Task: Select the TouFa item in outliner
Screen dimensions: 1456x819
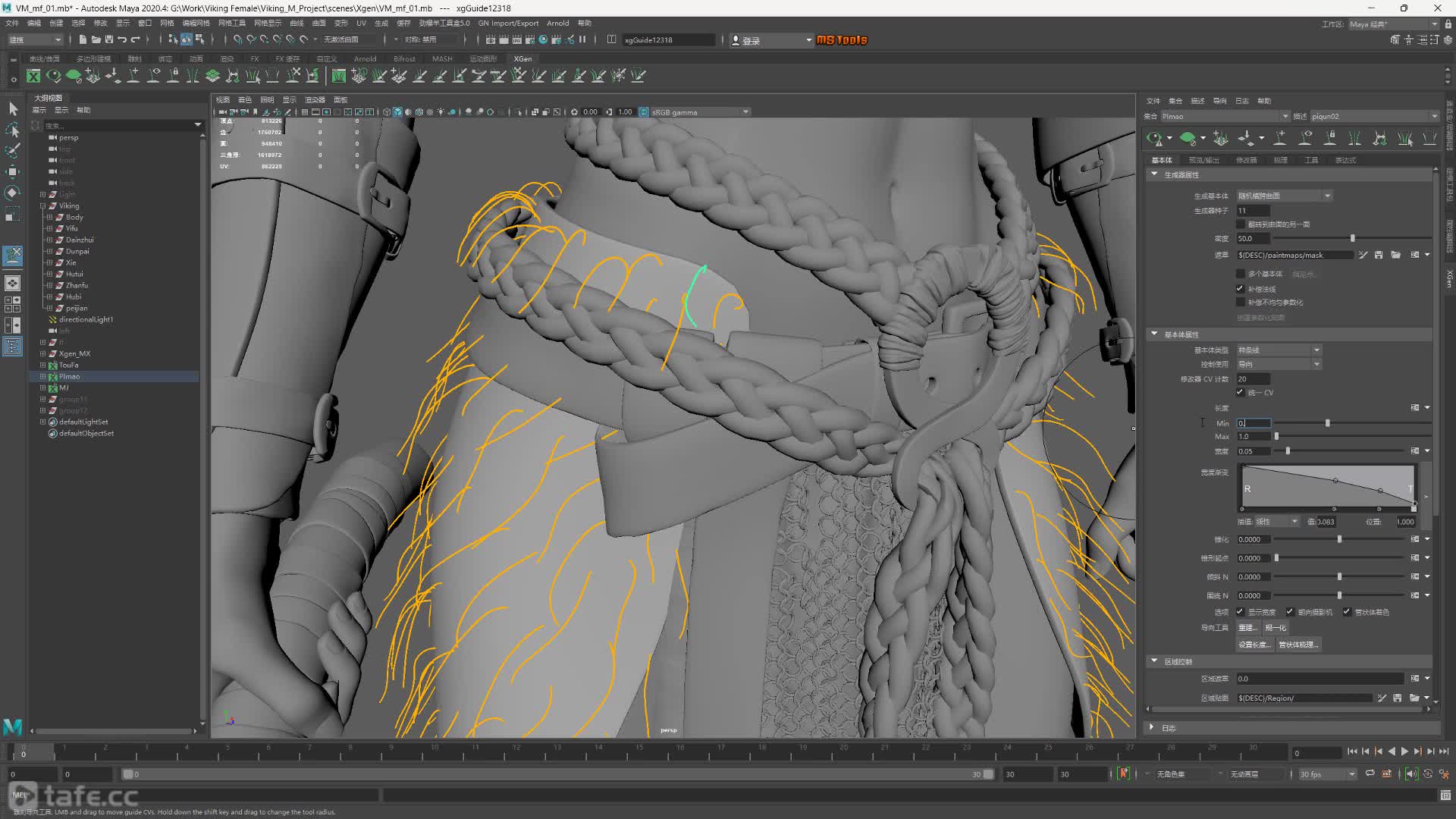Action: point(68,365)
